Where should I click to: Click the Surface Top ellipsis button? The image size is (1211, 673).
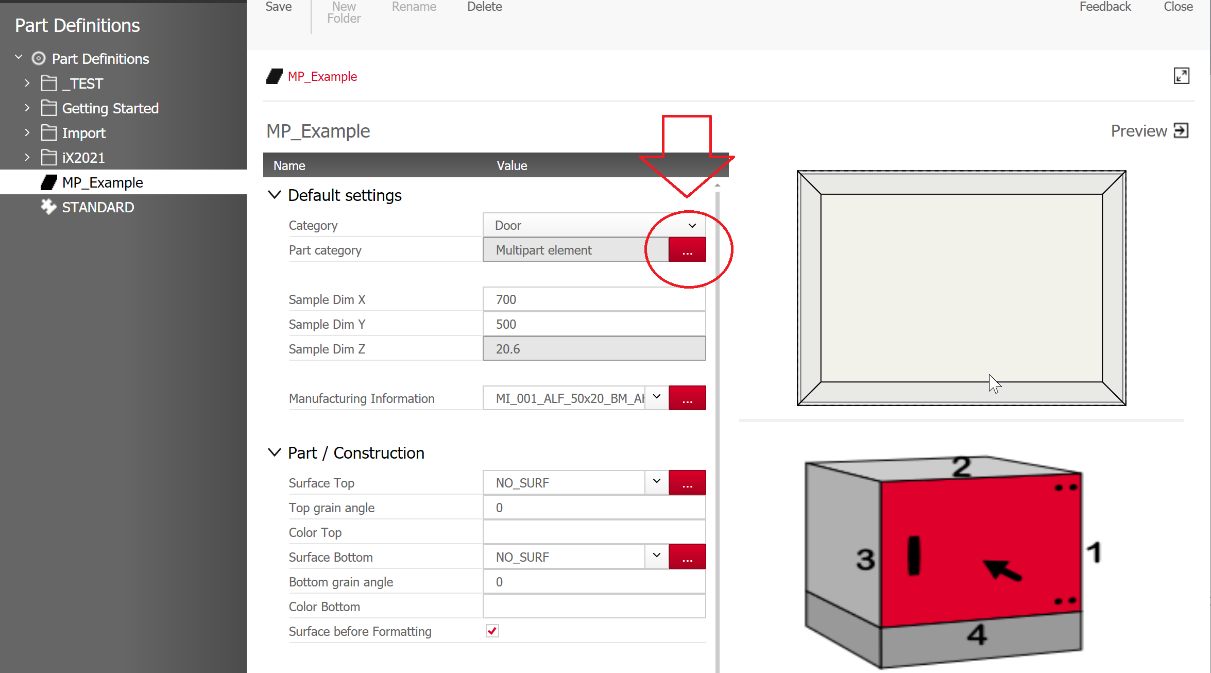click(687, 483)
